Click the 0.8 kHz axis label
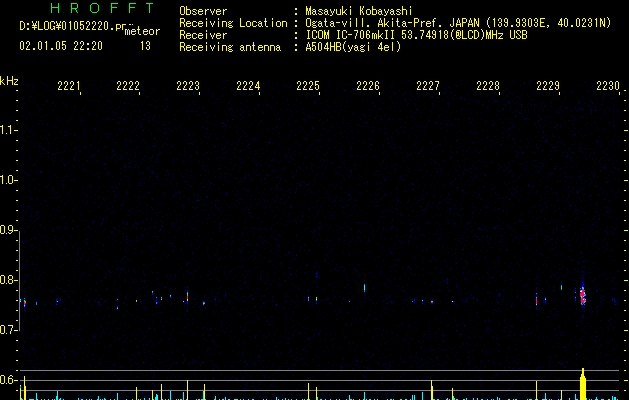The height and width of the screenshot is (400, 629). pyautogui.click(x=8, y=280)
